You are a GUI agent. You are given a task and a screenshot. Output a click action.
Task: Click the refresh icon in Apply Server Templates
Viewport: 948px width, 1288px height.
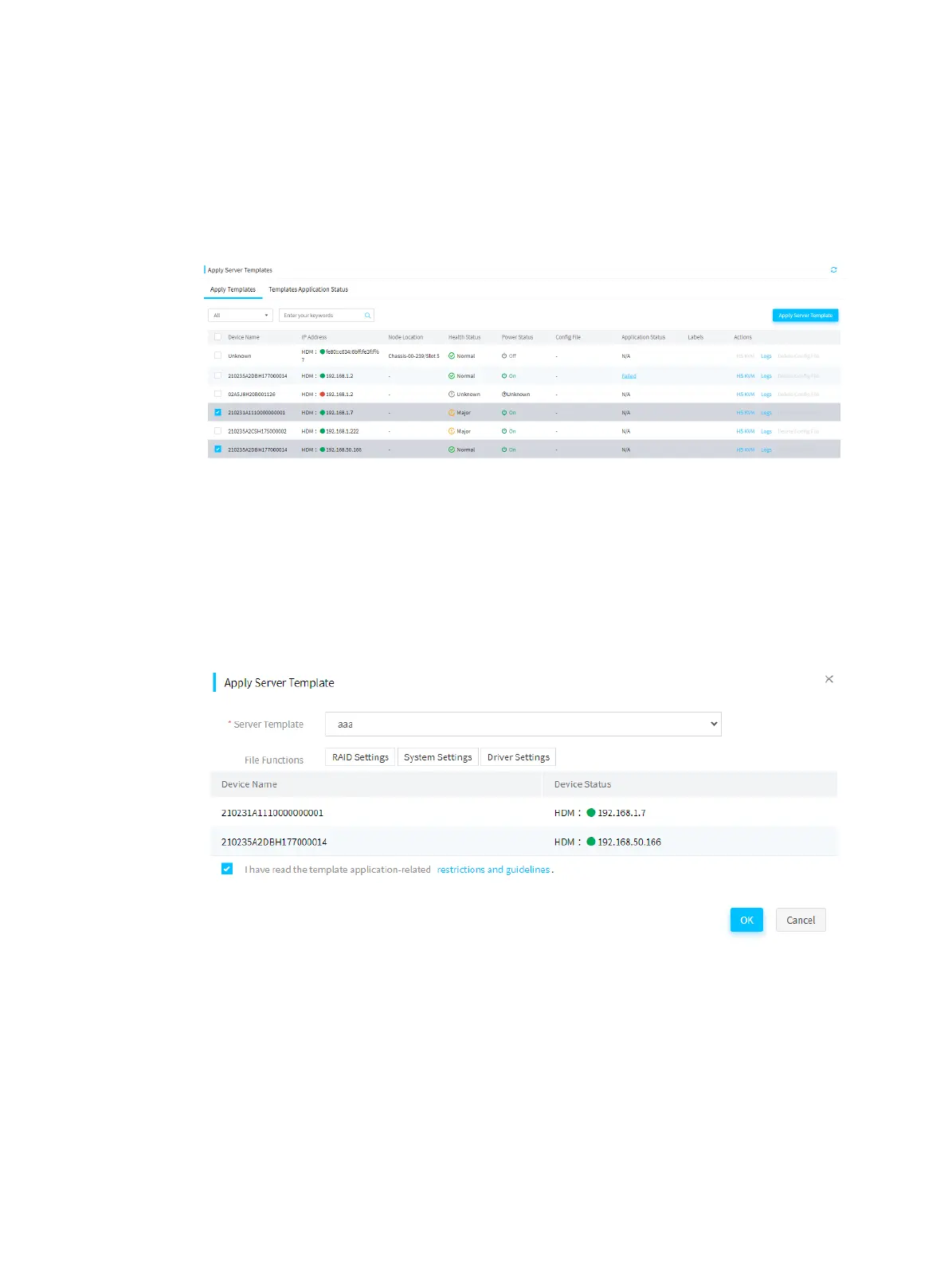[x=833, y=270]
